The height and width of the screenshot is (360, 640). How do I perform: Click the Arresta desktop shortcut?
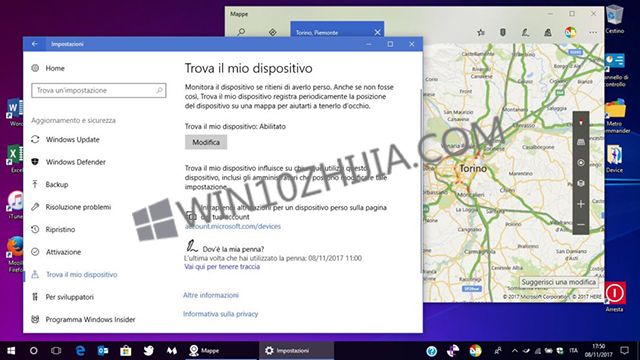[x=615, y=297]
